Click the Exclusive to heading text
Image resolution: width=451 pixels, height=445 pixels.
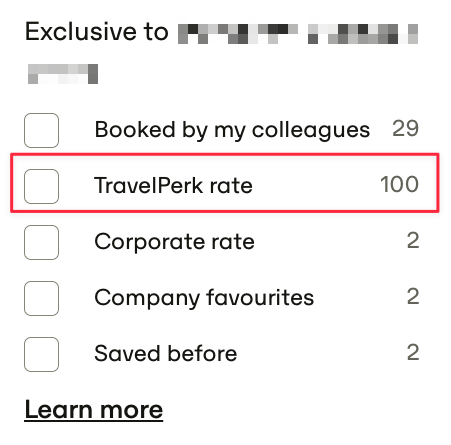pos(97,32)
